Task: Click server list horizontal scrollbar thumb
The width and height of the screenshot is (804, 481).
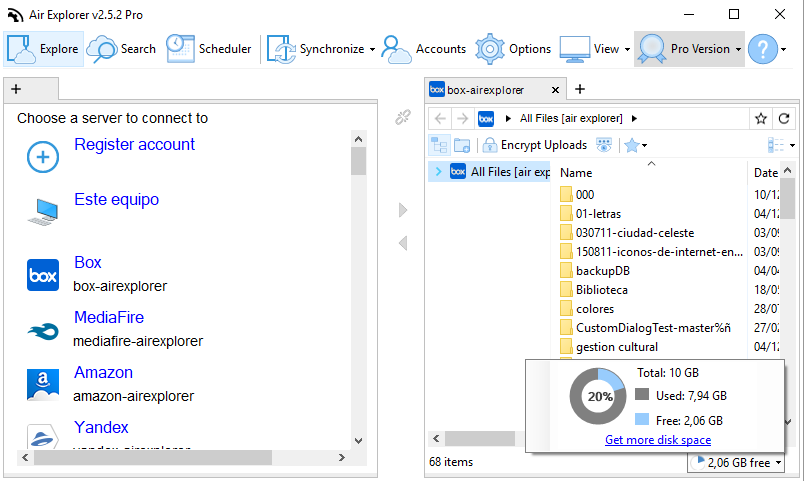Action: tap(153, 457)
